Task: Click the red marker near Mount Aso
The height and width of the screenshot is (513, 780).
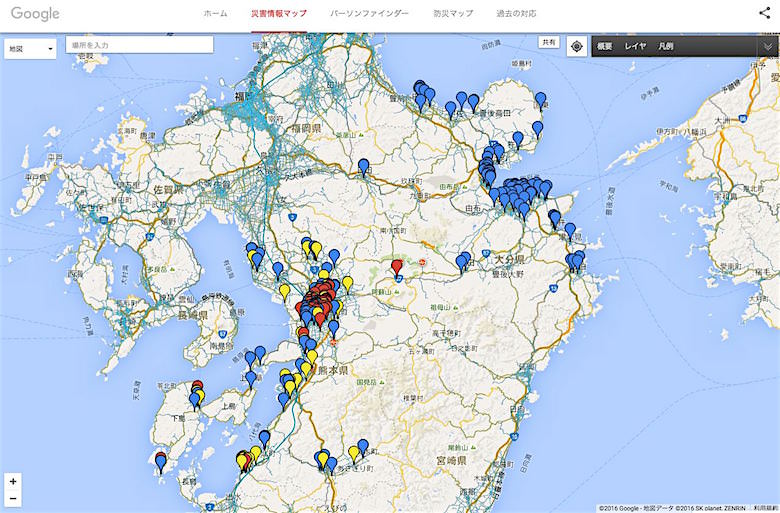Action: (x=397, y=266)
